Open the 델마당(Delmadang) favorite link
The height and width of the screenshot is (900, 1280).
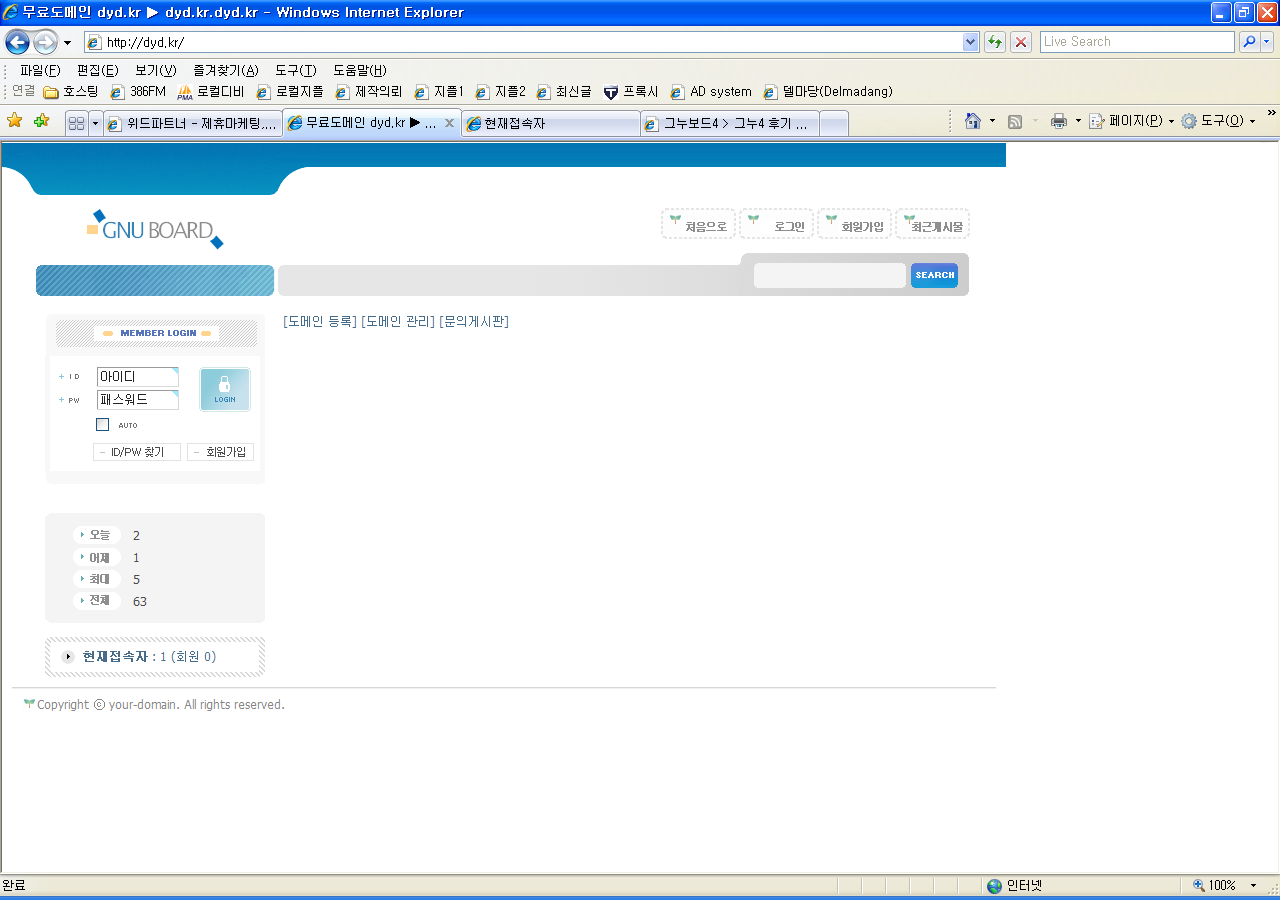[x=828, y=92]
